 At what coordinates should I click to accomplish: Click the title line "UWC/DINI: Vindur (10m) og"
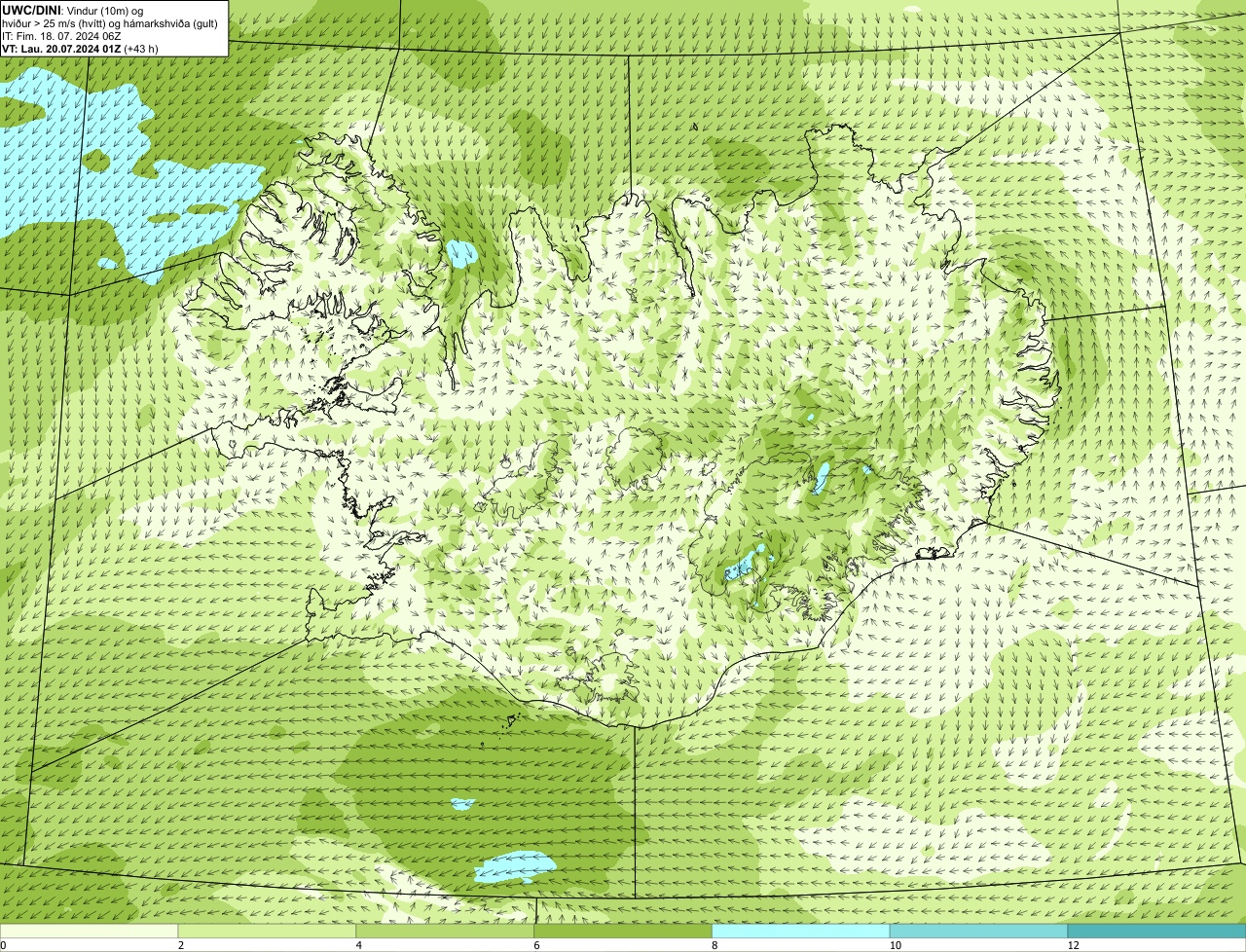tap(72, 10)
